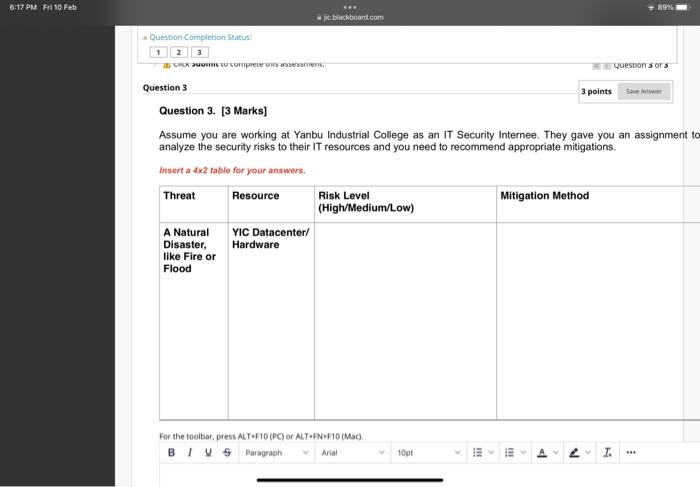Open the Arial font family dropdown
Image resolution: width=700 pixels, height=487 pixels.
[353, 452]
